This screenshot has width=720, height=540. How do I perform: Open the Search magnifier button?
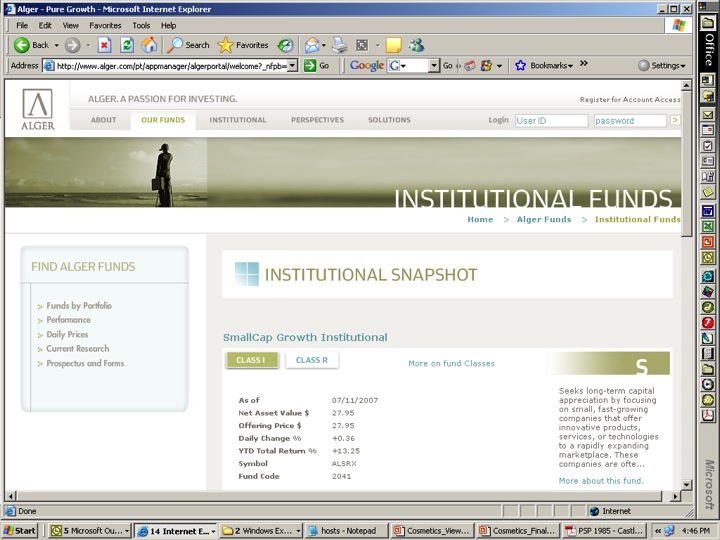[188, 45]
